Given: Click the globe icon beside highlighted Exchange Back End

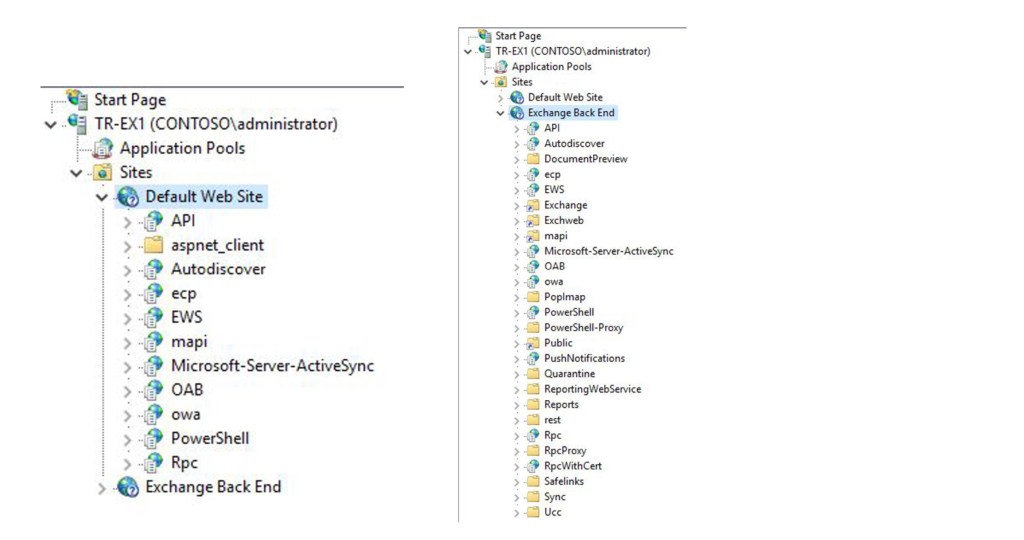Looking at the screenshot, I should [x=516, y=113].
